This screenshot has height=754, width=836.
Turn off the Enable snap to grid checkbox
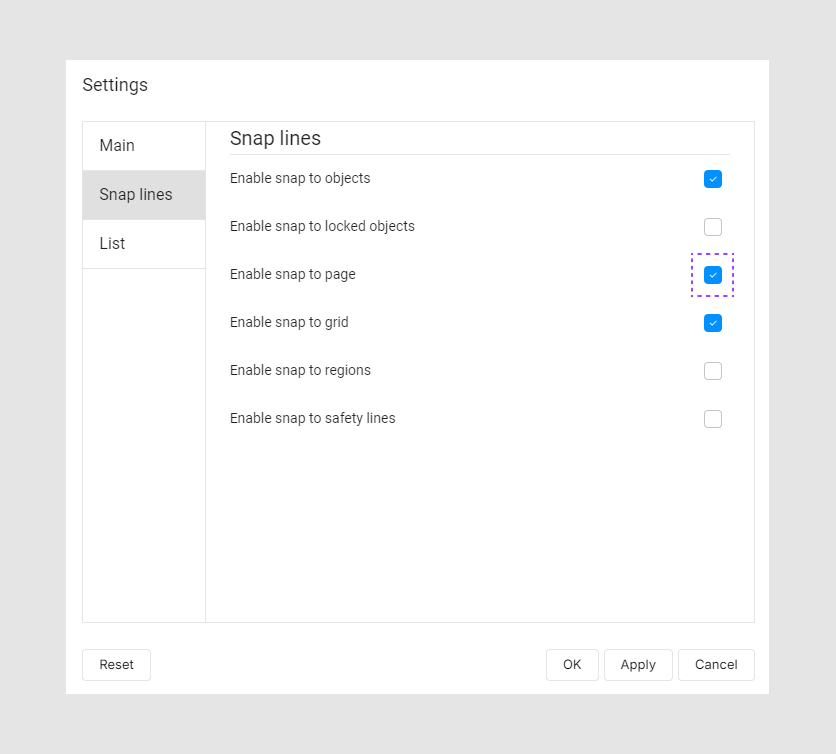pos(712,323)
